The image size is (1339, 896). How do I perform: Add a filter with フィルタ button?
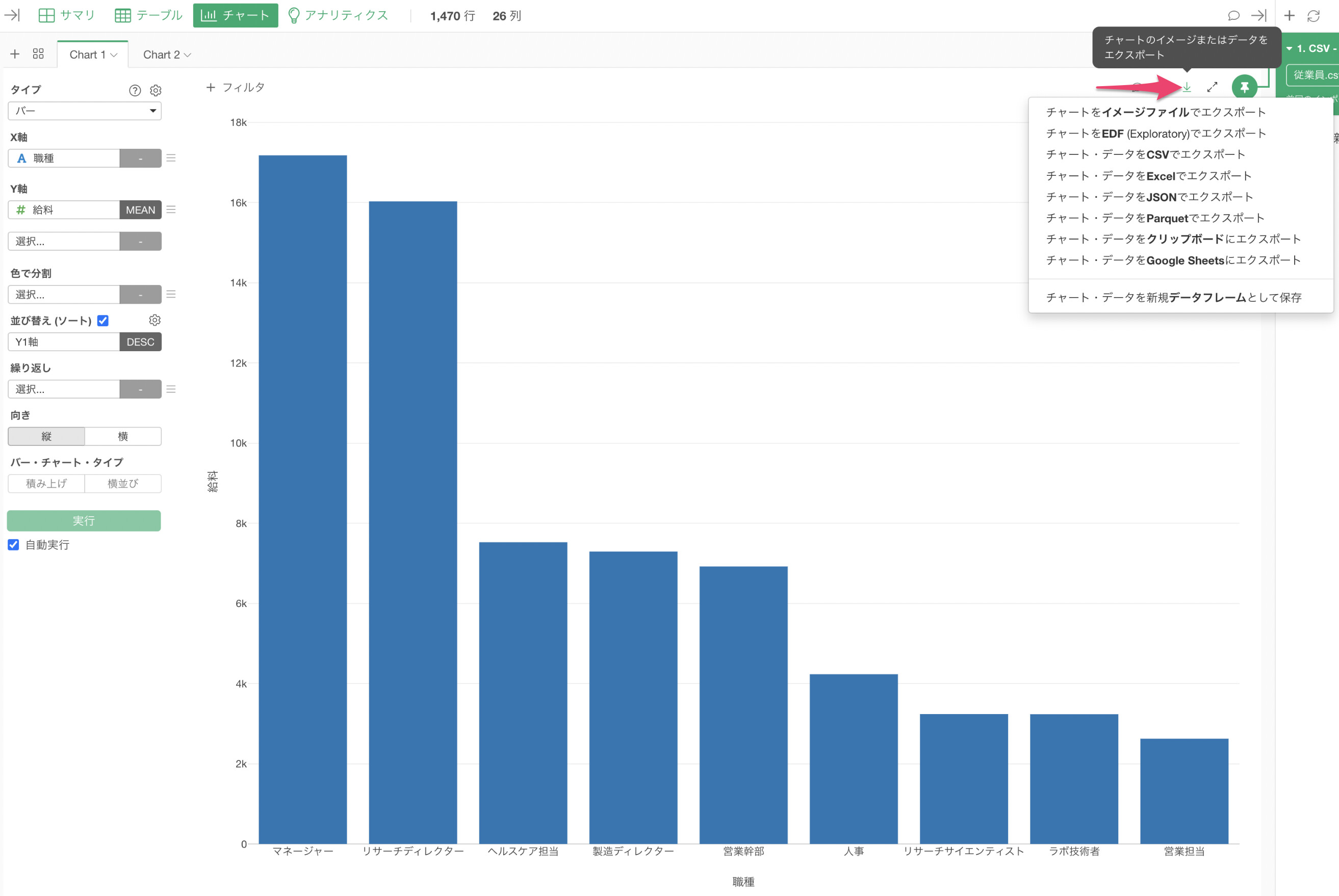pos(235,88)
